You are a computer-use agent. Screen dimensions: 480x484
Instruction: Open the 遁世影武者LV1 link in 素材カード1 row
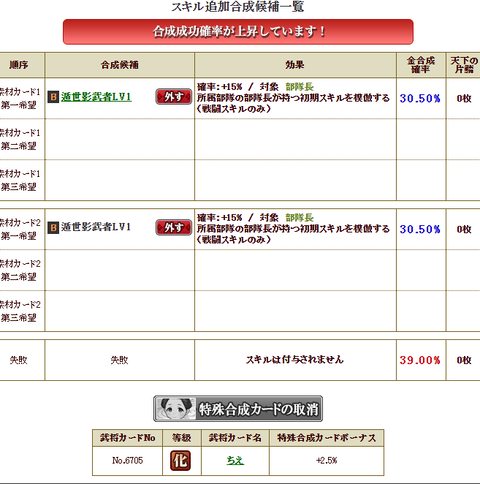coord(96,97)
